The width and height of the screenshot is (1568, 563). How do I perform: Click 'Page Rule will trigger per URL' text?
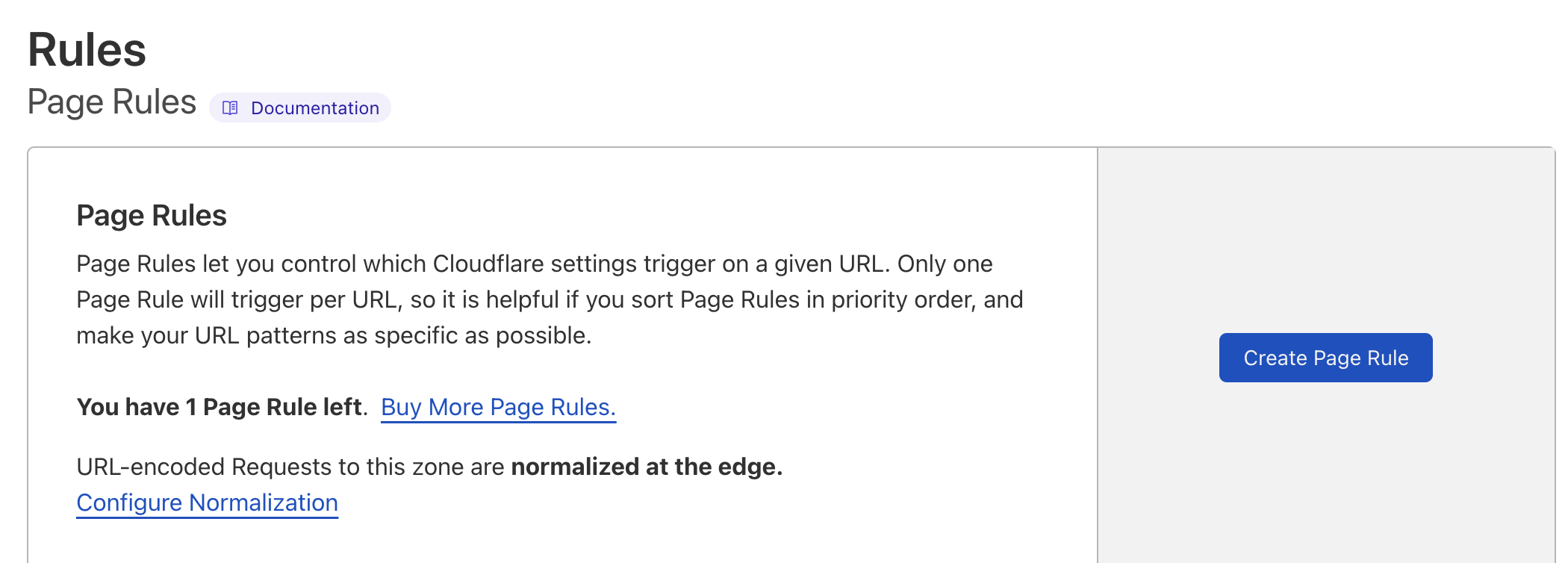click(237, 299)
